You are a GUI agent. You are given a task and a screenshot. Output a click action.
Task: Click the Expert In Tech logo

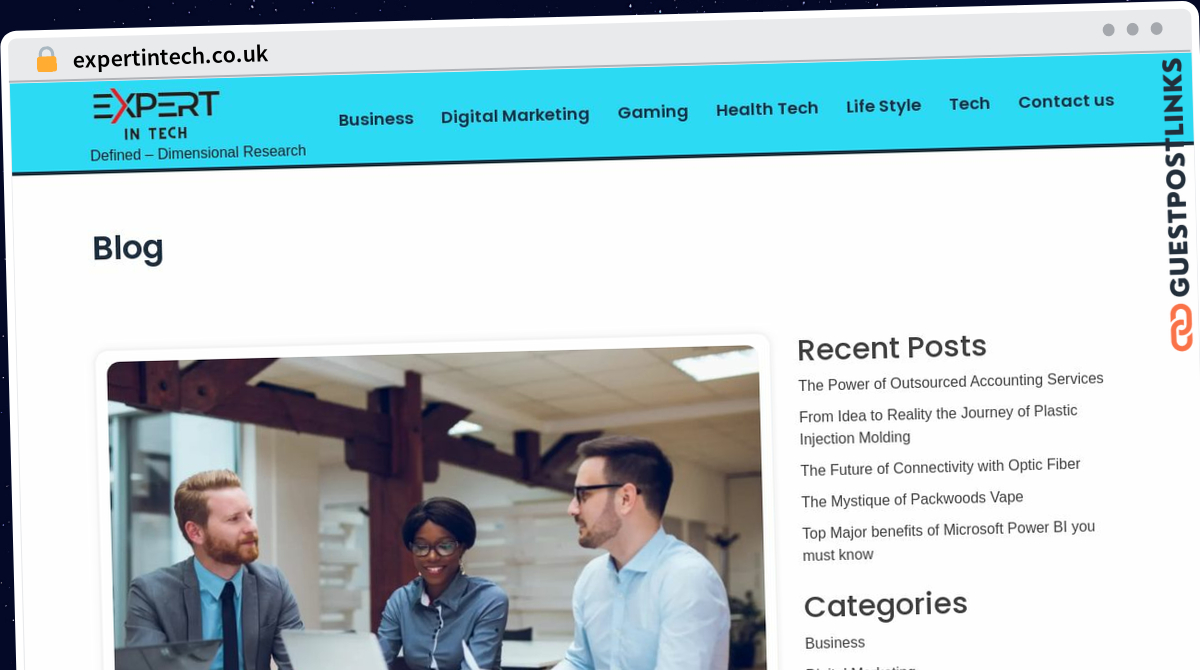(x=156, y=115)
